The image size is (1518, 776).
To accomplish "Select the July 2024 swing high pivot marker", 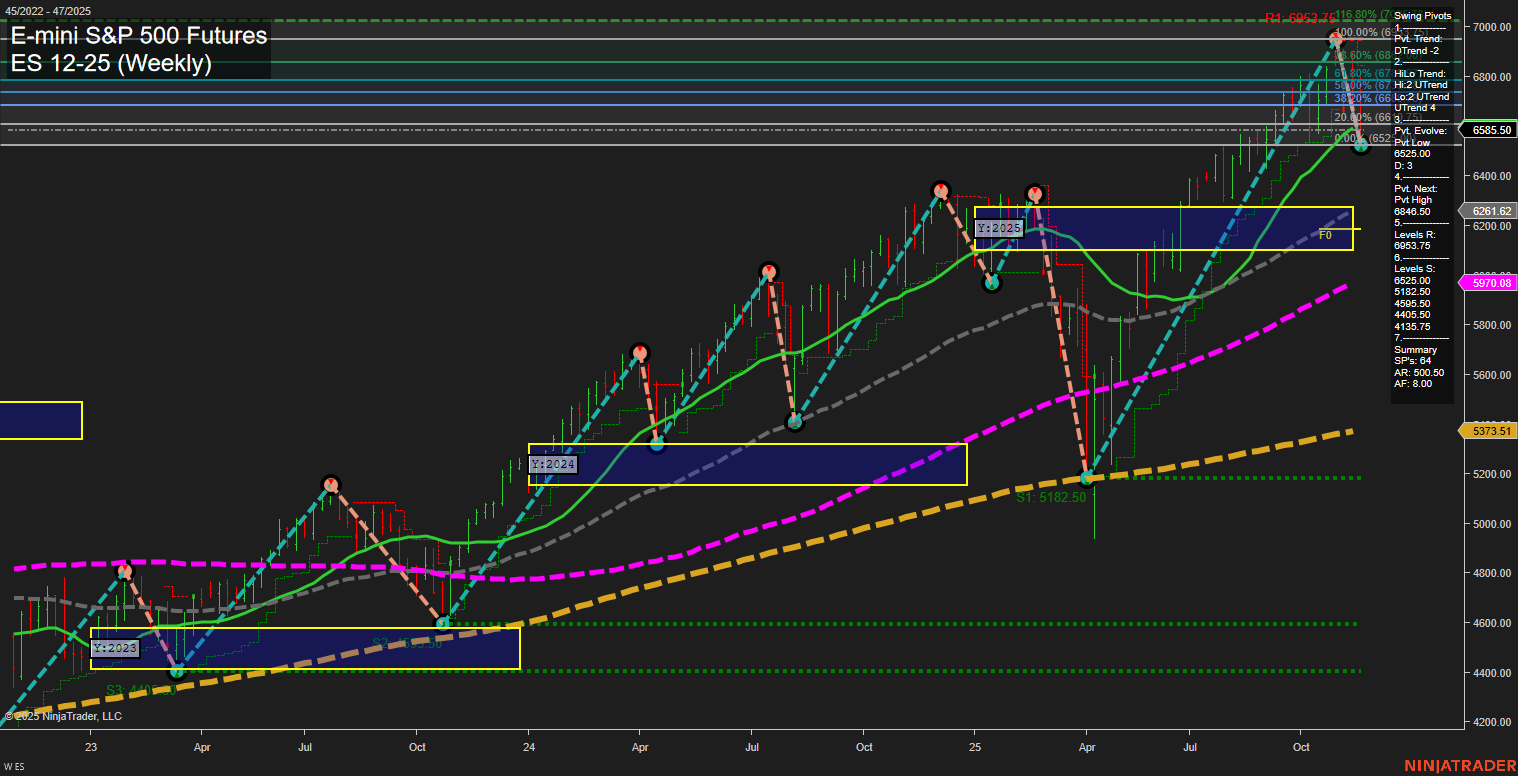I will coord(768,271).
